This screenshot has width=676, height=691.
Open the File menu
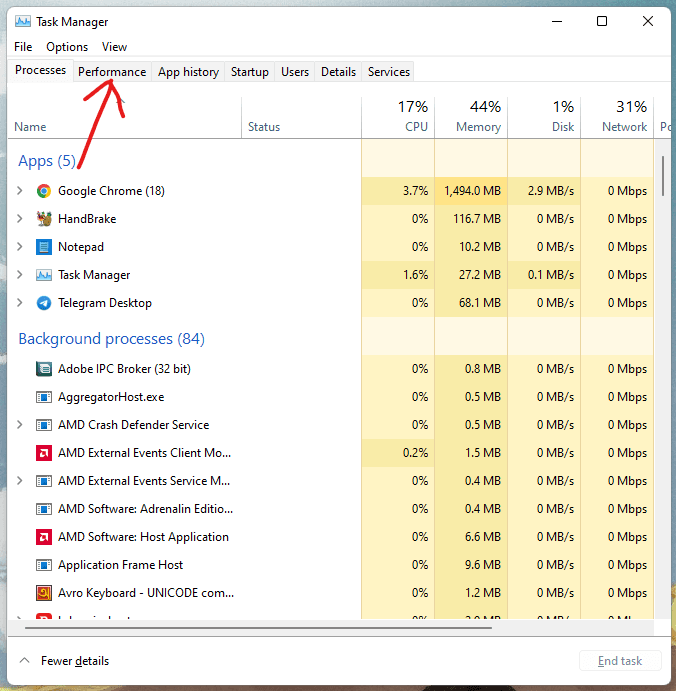coord(23,47)
